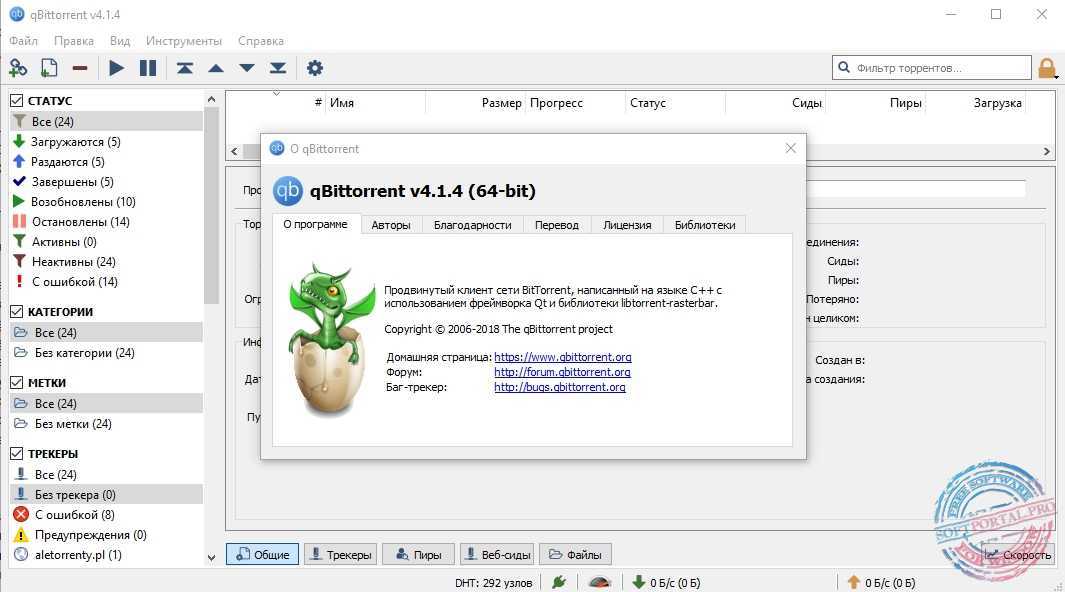Close the О qBittorrent dialog

[790, 148]
